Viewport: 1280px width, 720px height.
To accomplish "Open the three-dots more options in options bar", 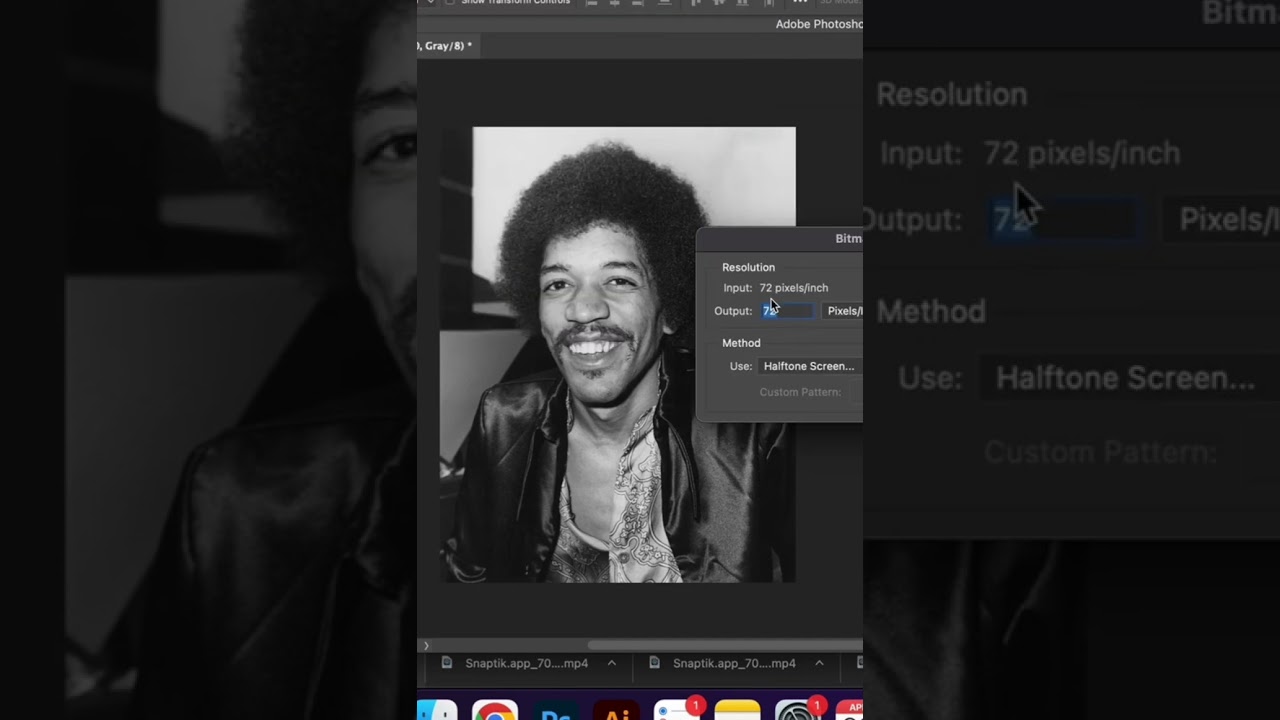I will click(x=799, y=3).
